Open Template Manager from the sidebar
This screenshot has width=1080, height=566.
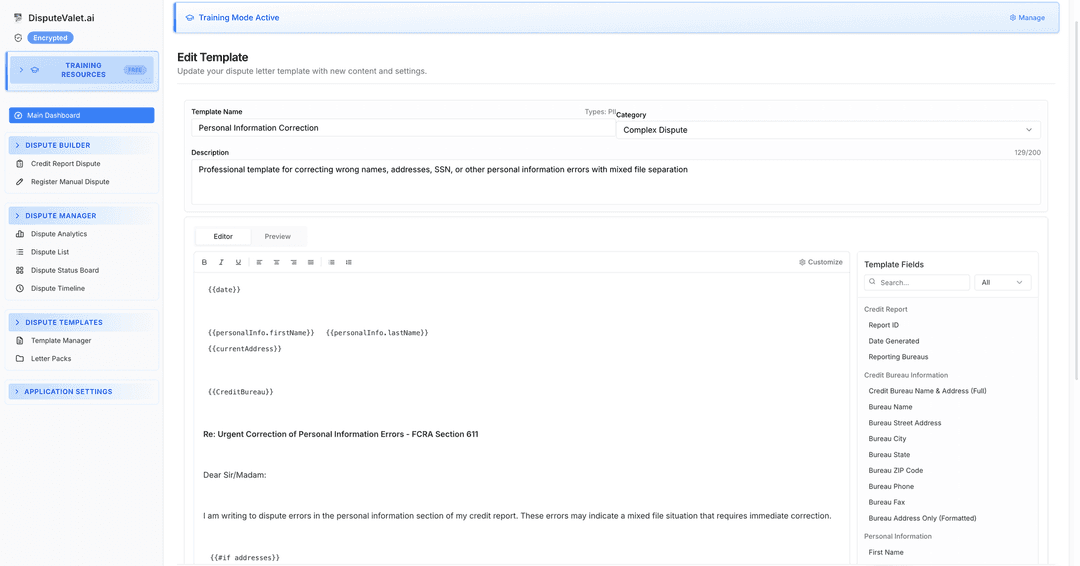pyautogui.click(x=61, y=341)
